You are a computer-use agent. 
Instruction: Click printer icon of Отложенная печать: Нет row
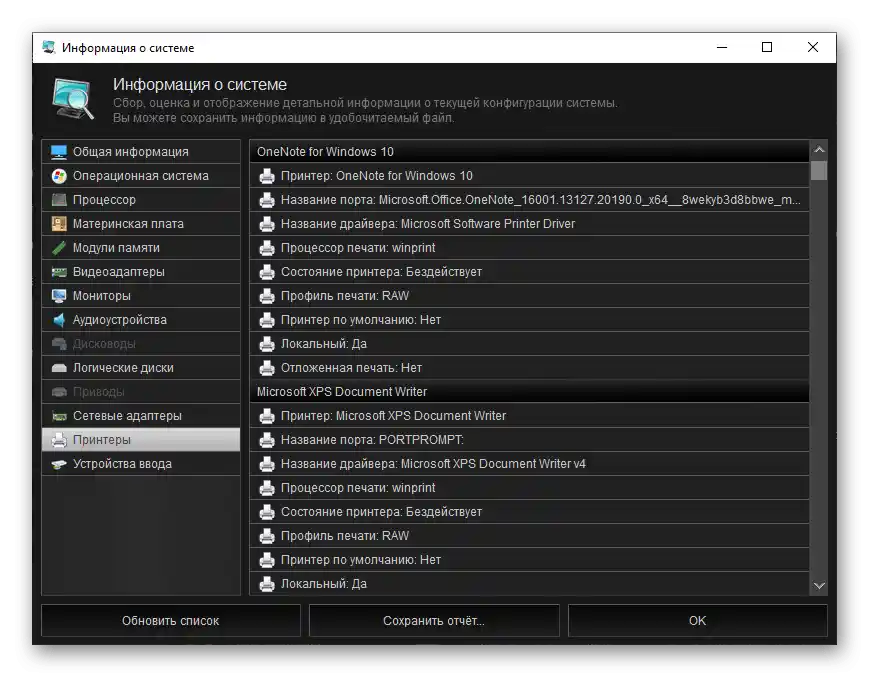(267, 368)
